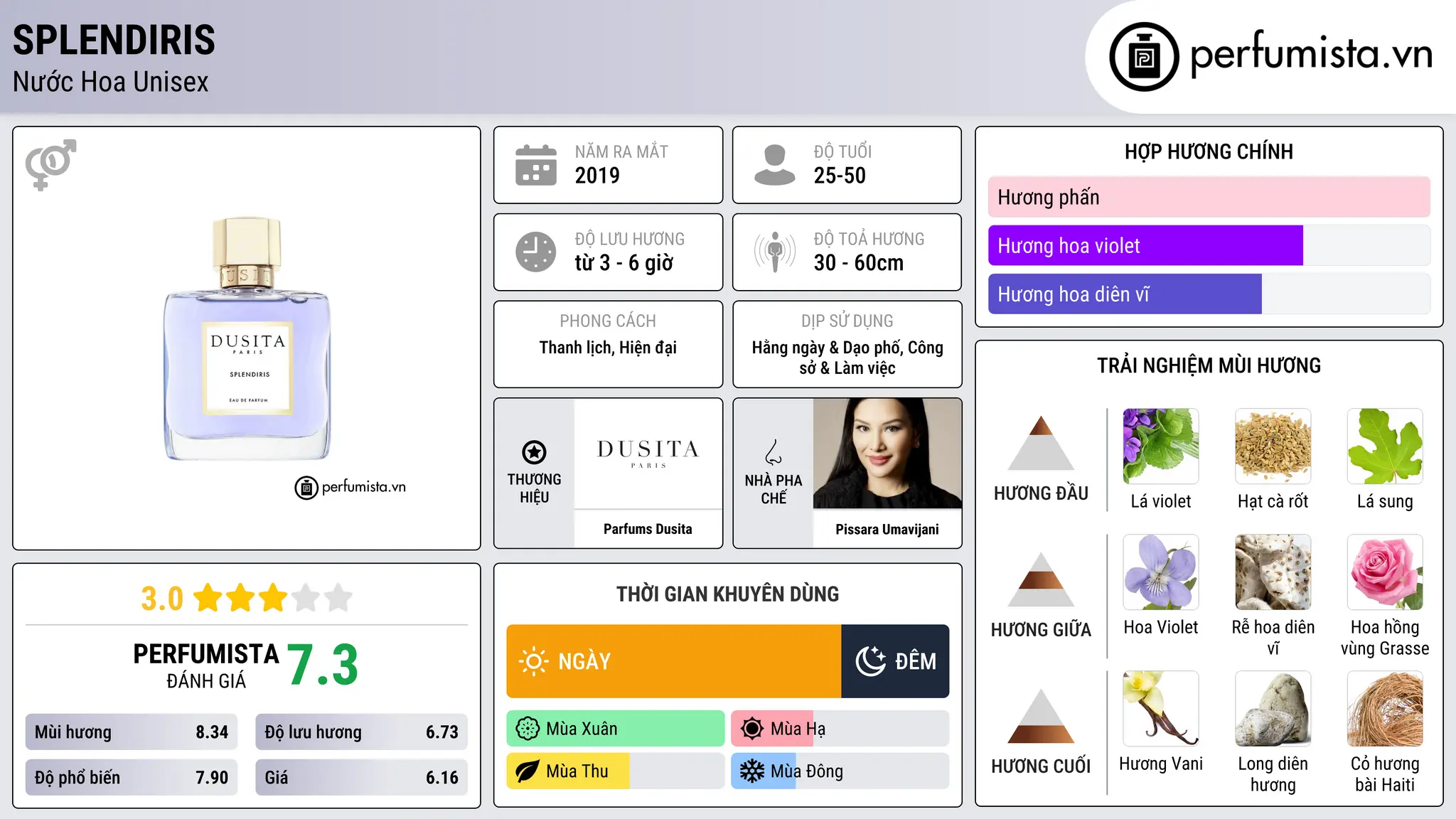Click the small perfumista.vn watermark logo under bottle
This screenshot has height=819, width=1456.
350,487
